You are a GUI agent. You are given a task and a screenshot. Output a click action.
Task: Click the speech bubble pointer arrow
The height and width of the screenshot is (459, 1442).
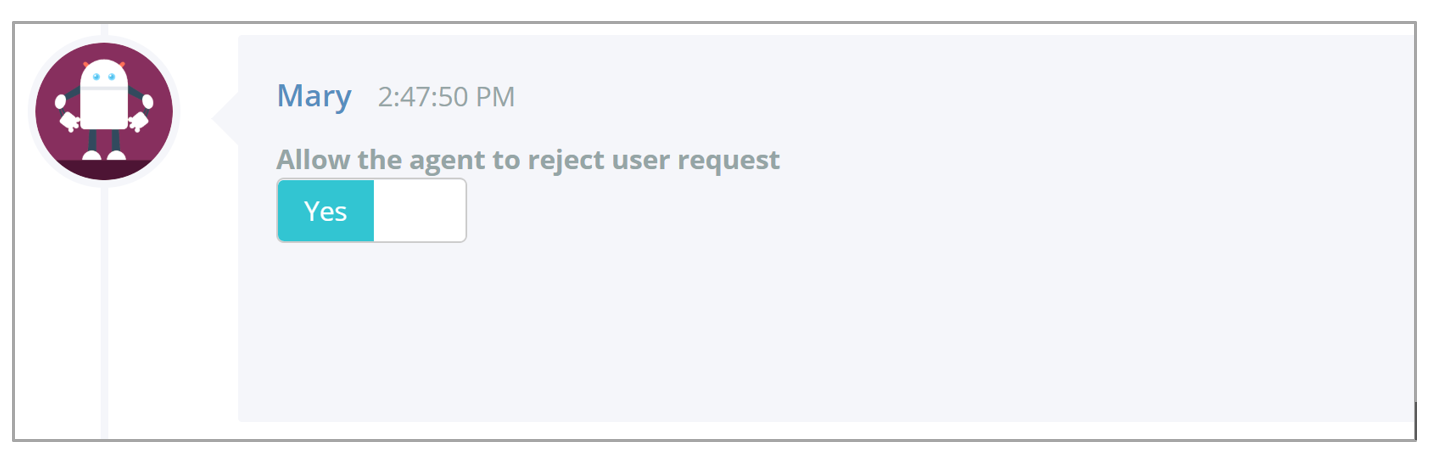226,119
